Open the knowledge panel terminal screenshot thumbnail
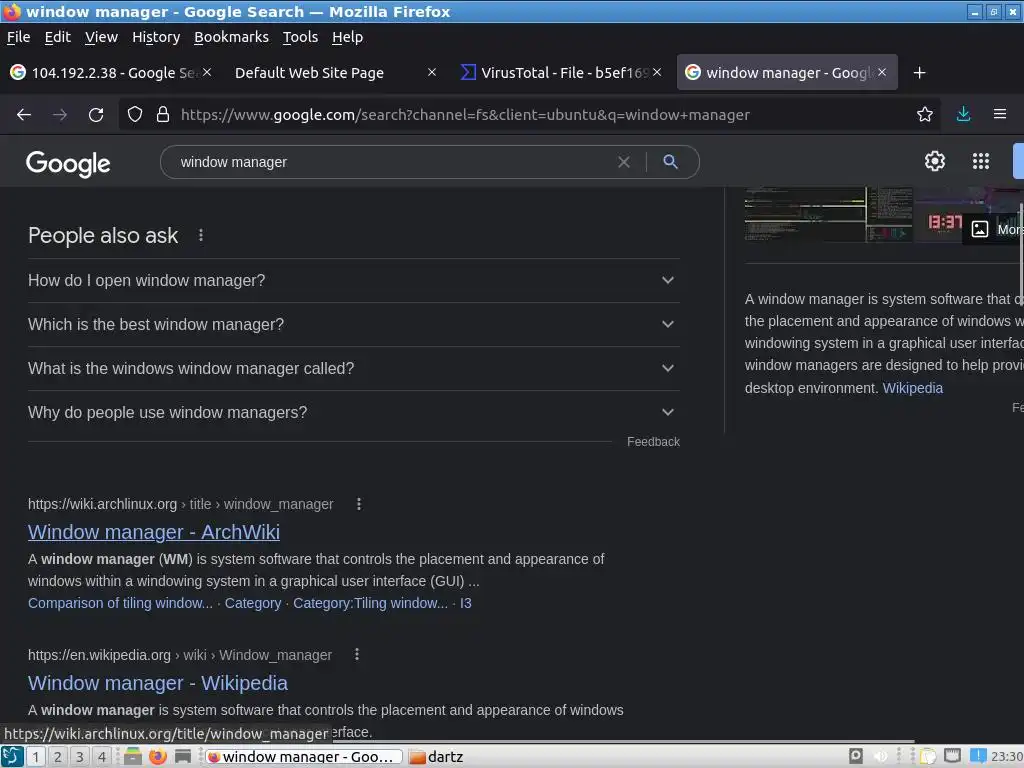 pyautogui.click(x=829, y=214)
